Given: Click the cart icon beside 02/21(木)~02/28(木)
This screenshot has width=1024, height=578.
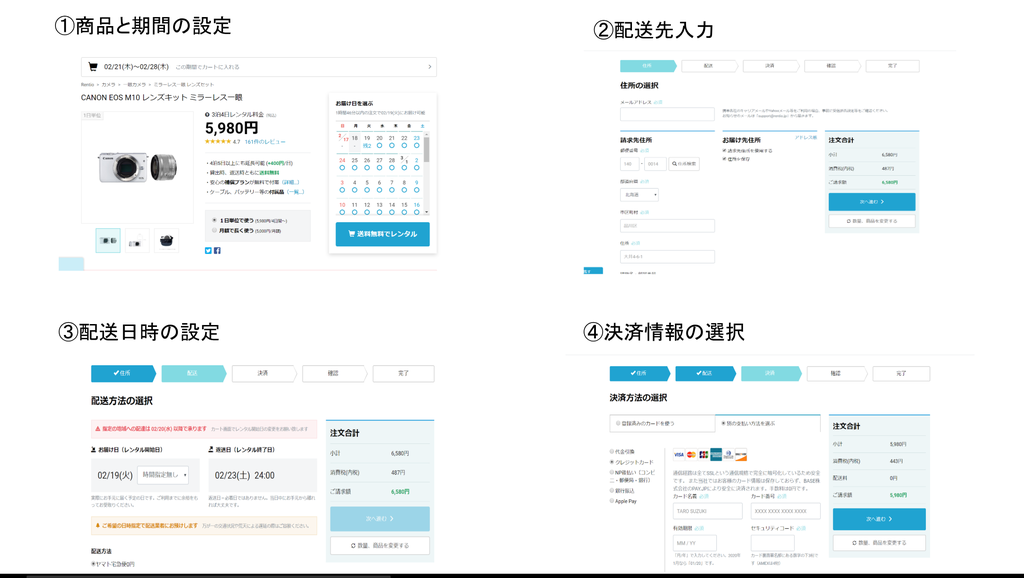Looking at the screenshot, I should coord(93,67).
